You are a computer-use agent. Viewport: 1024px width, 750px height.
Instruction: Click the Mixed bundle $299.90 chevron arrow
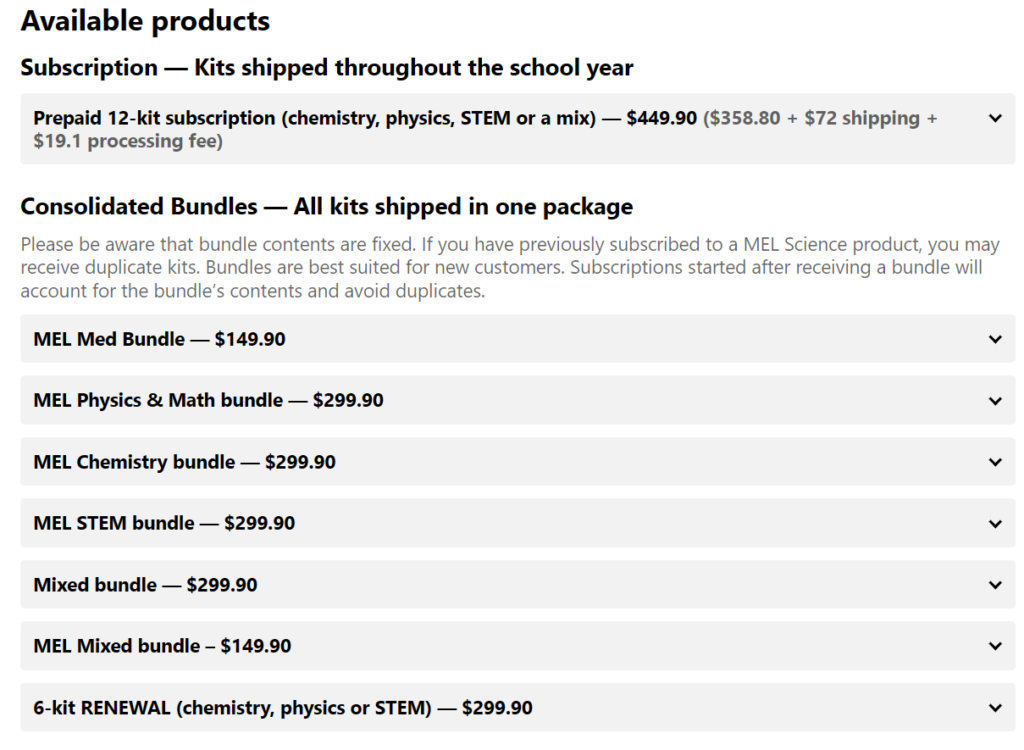[x=995, y=585]
